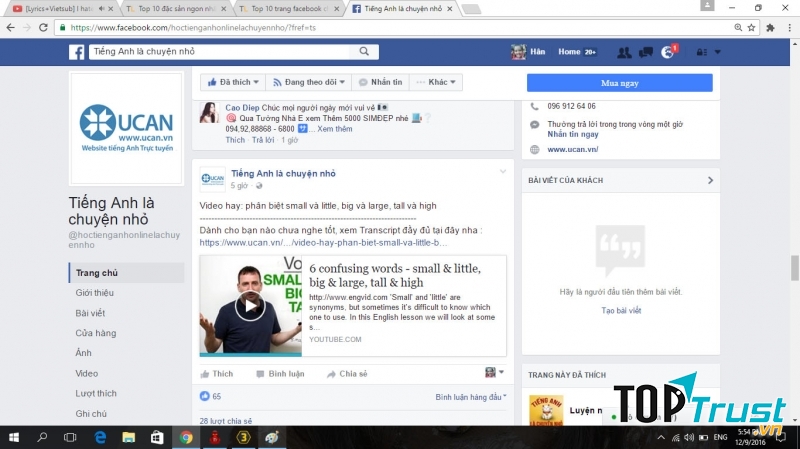
Task: Toggle Like ('Thích') on the post
Action: click(216, 374)
